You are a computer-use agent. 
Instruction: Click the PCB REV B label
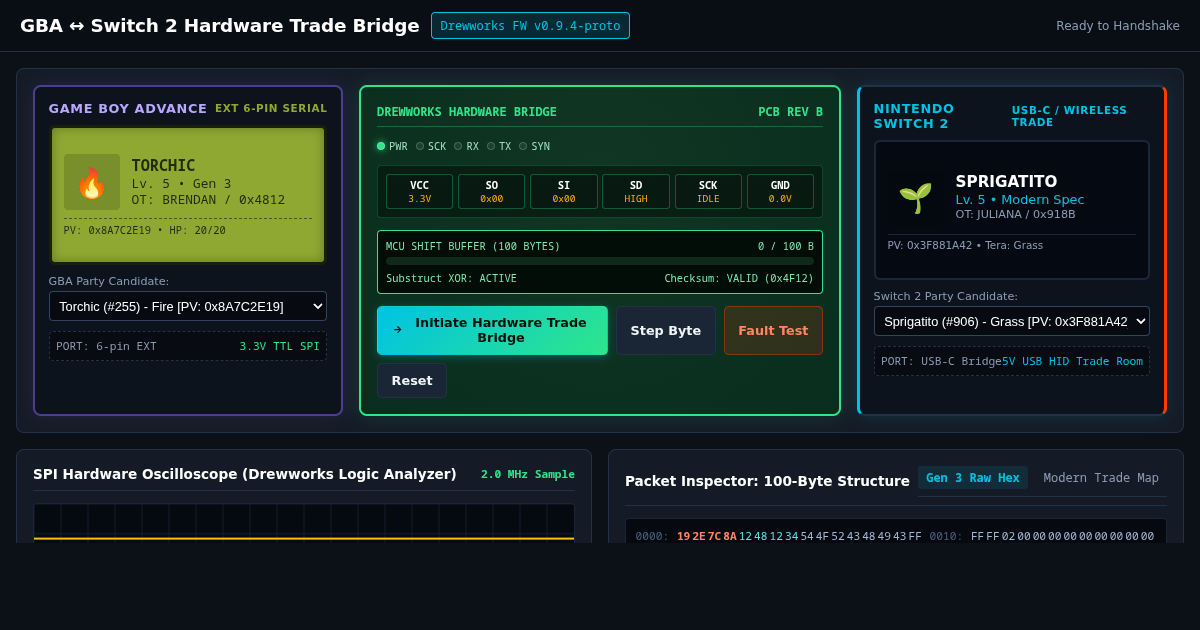790,112
